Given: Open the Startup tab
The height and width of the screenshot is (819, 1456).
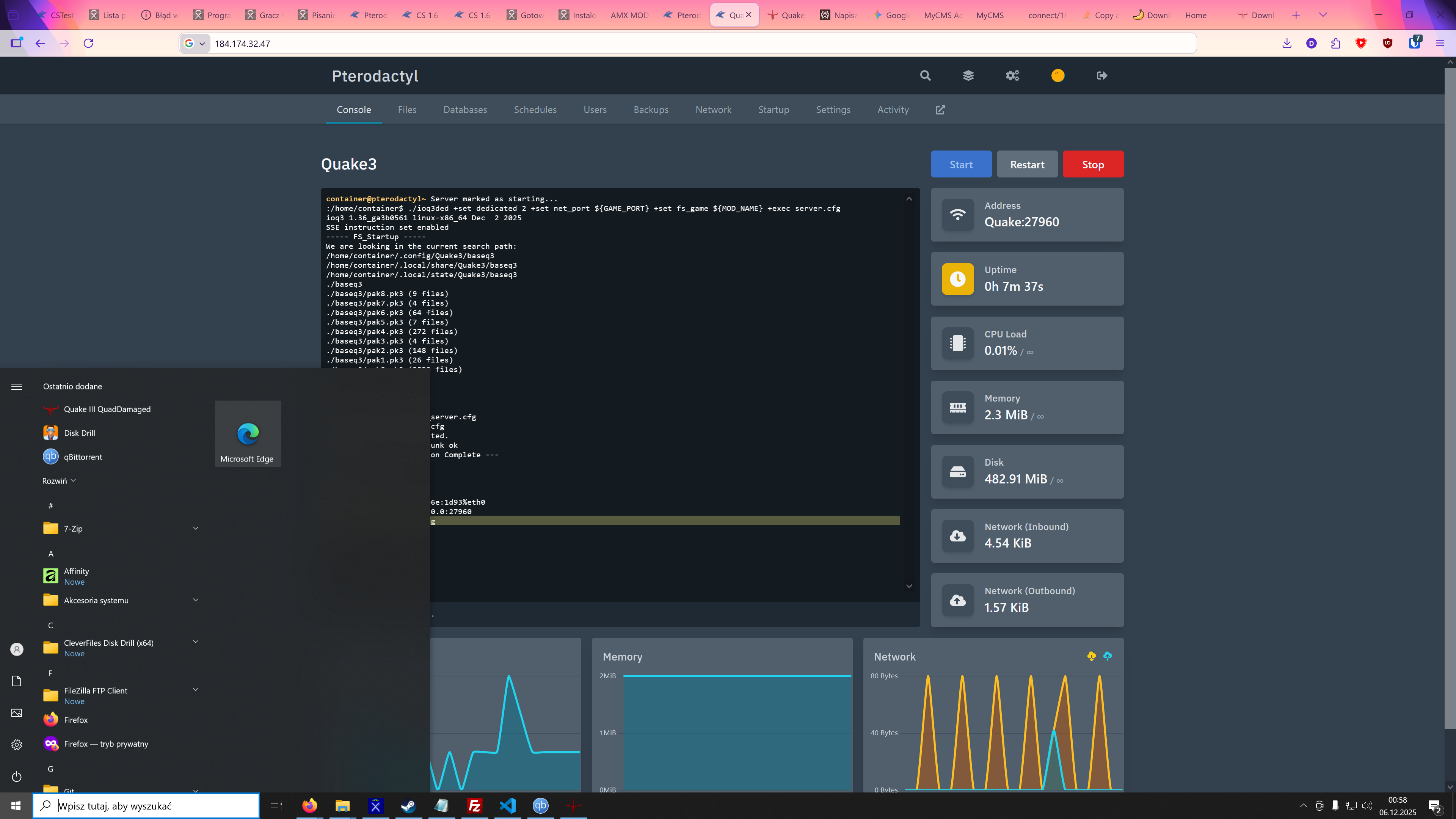Looking at the screenshot, I should point(773,110).
